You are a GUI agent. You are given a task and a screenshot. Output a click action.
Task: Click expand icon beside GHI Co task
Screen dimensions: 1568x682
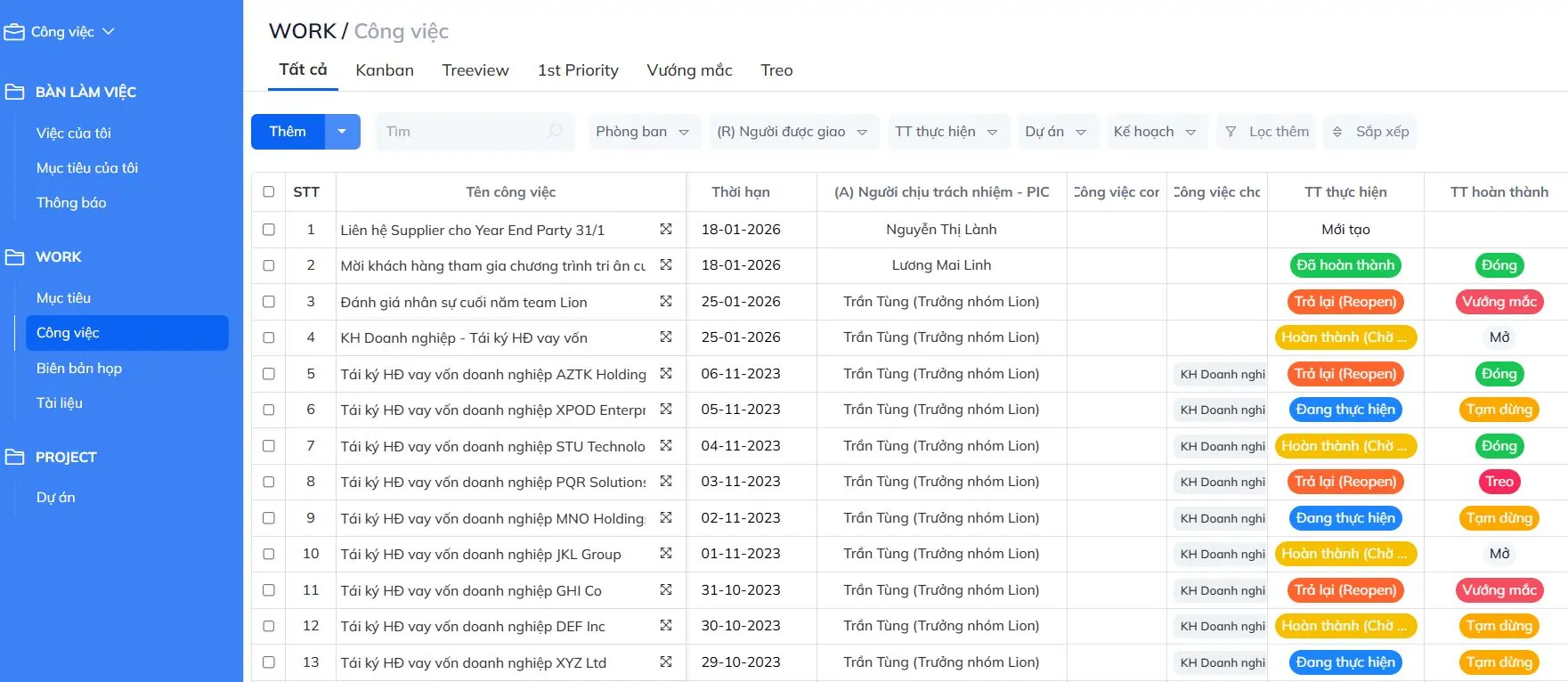tap(665, 590)
